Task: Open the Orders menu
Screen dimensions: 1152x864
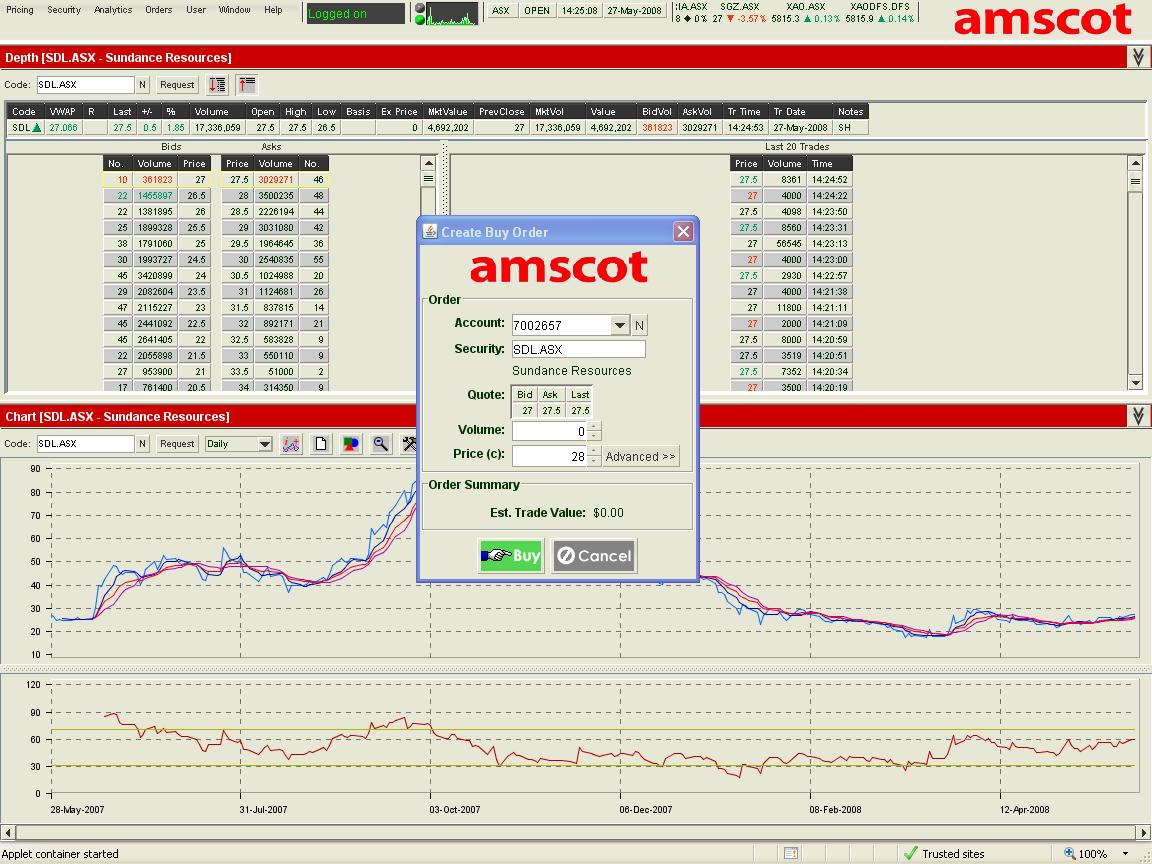Action: [x=159, y=10]
